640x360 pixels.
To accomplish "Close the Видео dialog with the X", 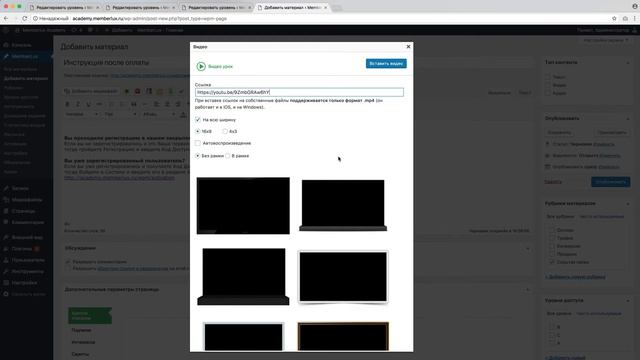I will (408, 47).
